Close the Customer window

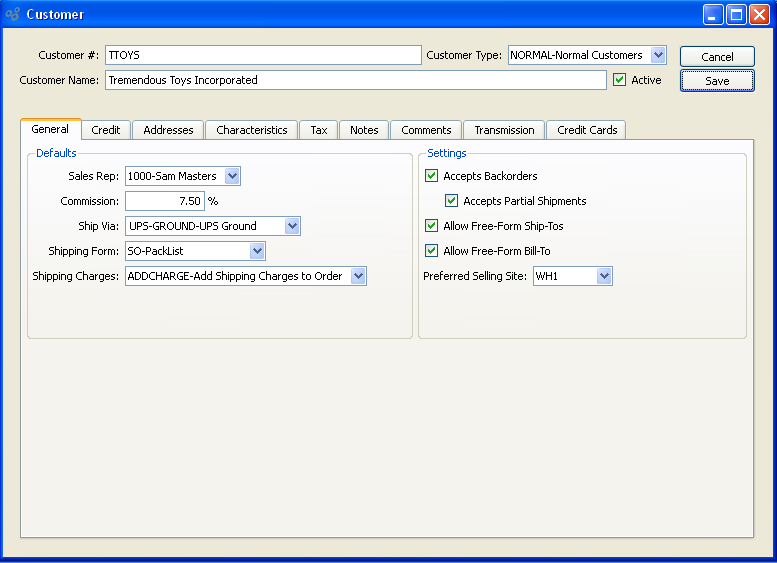pos(759,15)
